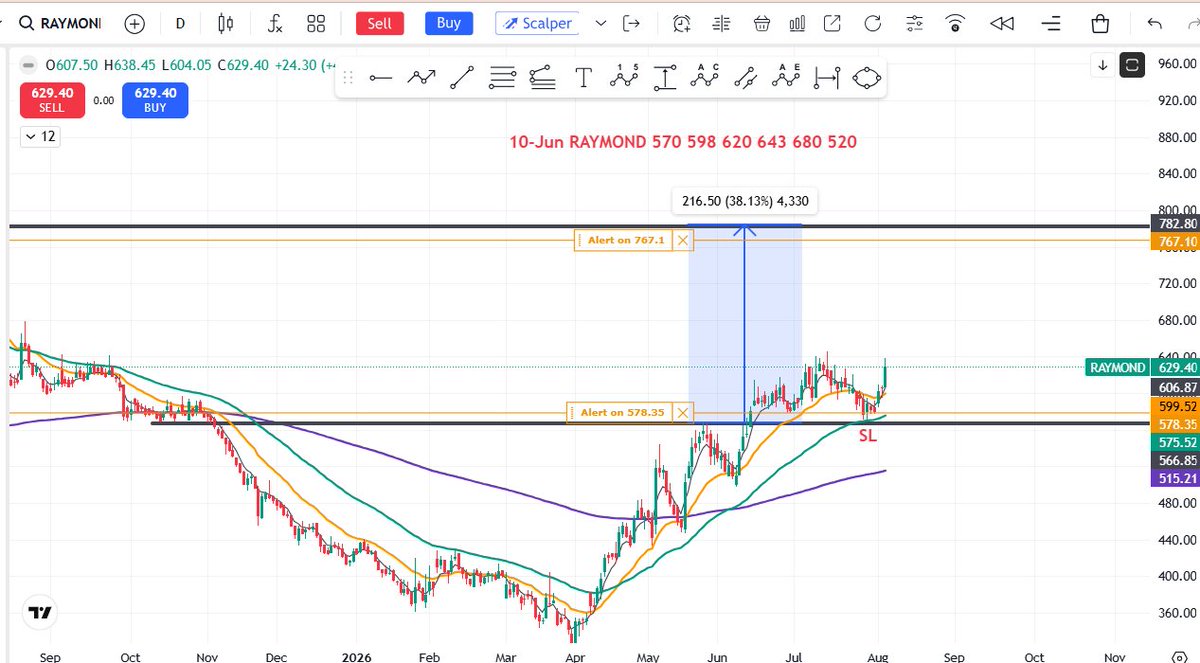This screenshot has height=663, width=1200.
Task: Click the blue Buy button in top toolbar
Action: coord(449,23)
